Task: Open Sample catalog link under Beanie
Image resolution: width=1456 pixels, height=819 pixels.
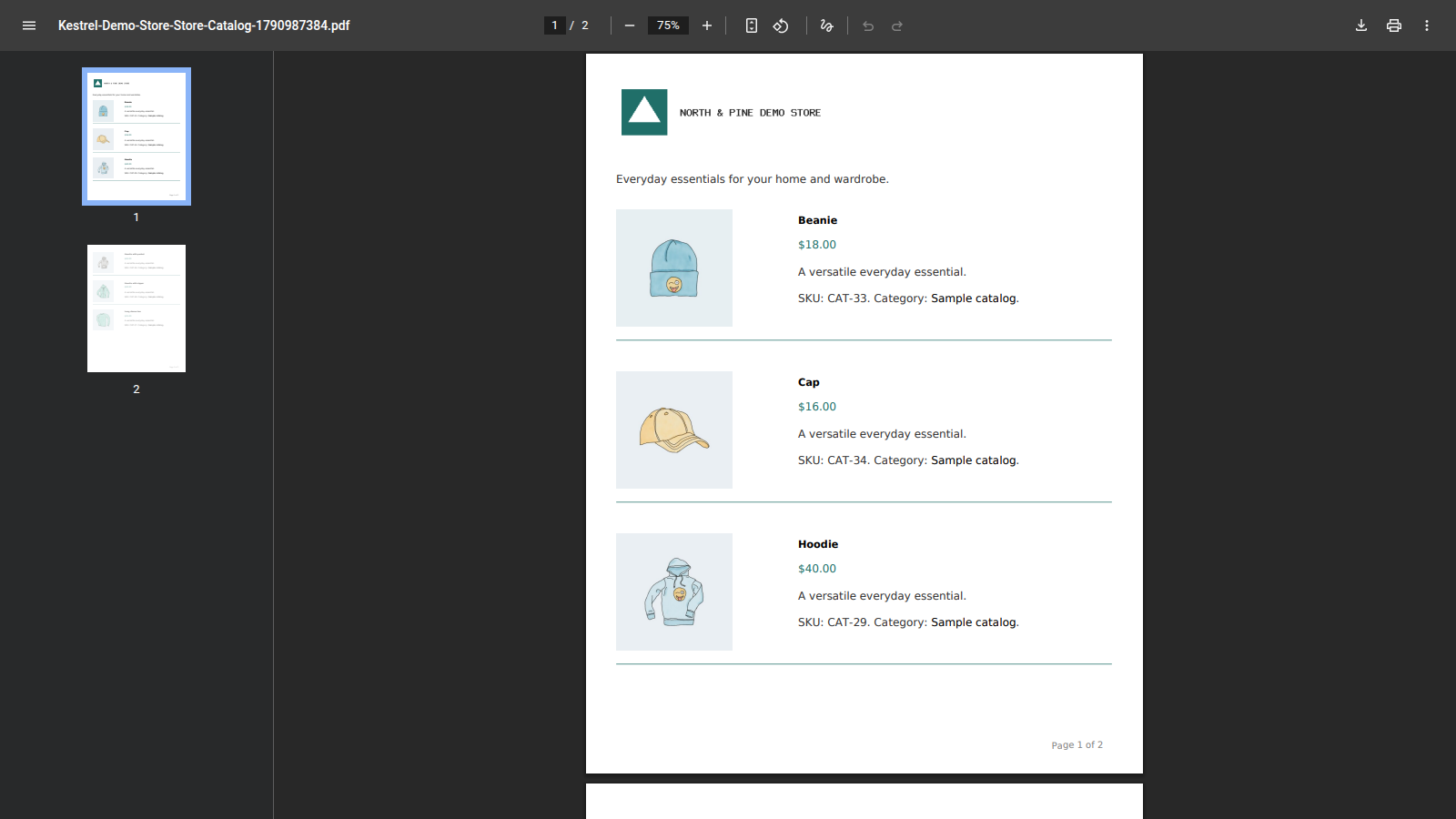Action: click(x=974, y=298)
